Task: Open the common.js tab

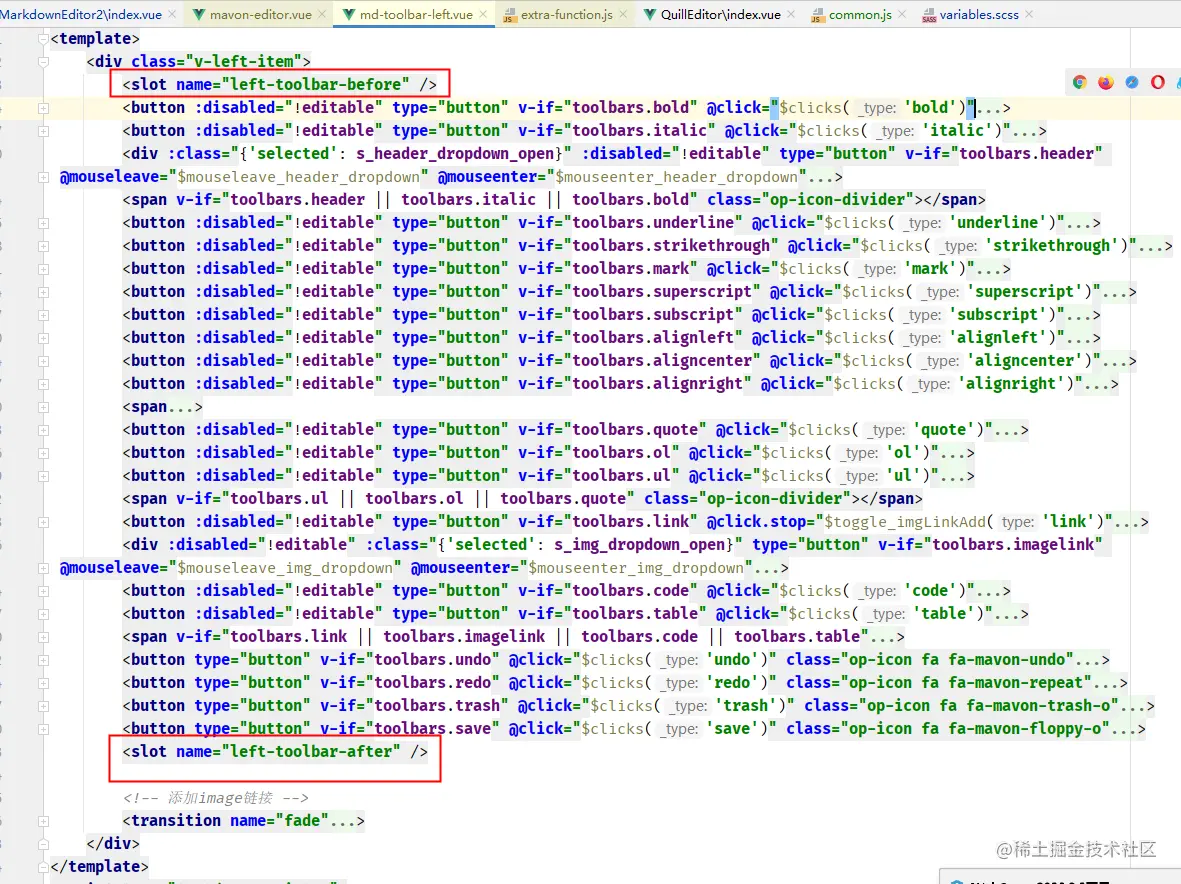Action: (x=860, y=14)
